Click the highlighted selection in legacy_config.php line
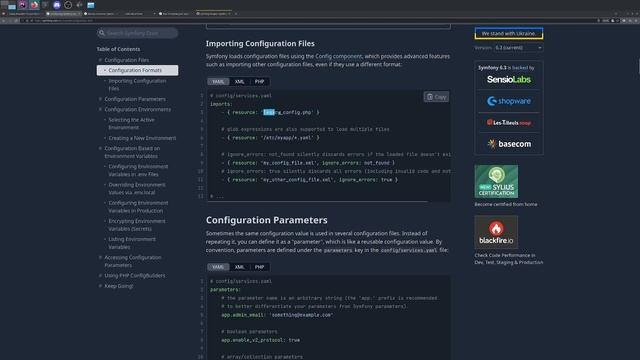640x360 pixels. [269, 112]
